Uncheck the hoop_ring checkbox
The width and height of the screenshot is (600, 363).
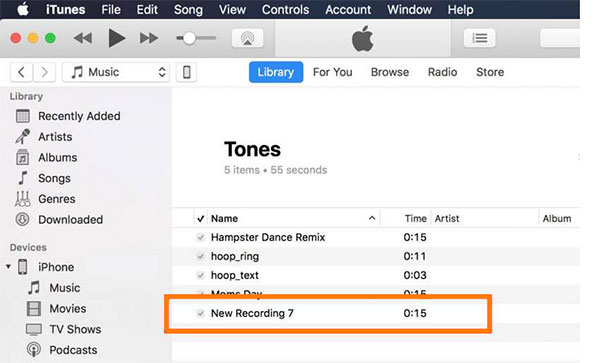tap(201, 256)
